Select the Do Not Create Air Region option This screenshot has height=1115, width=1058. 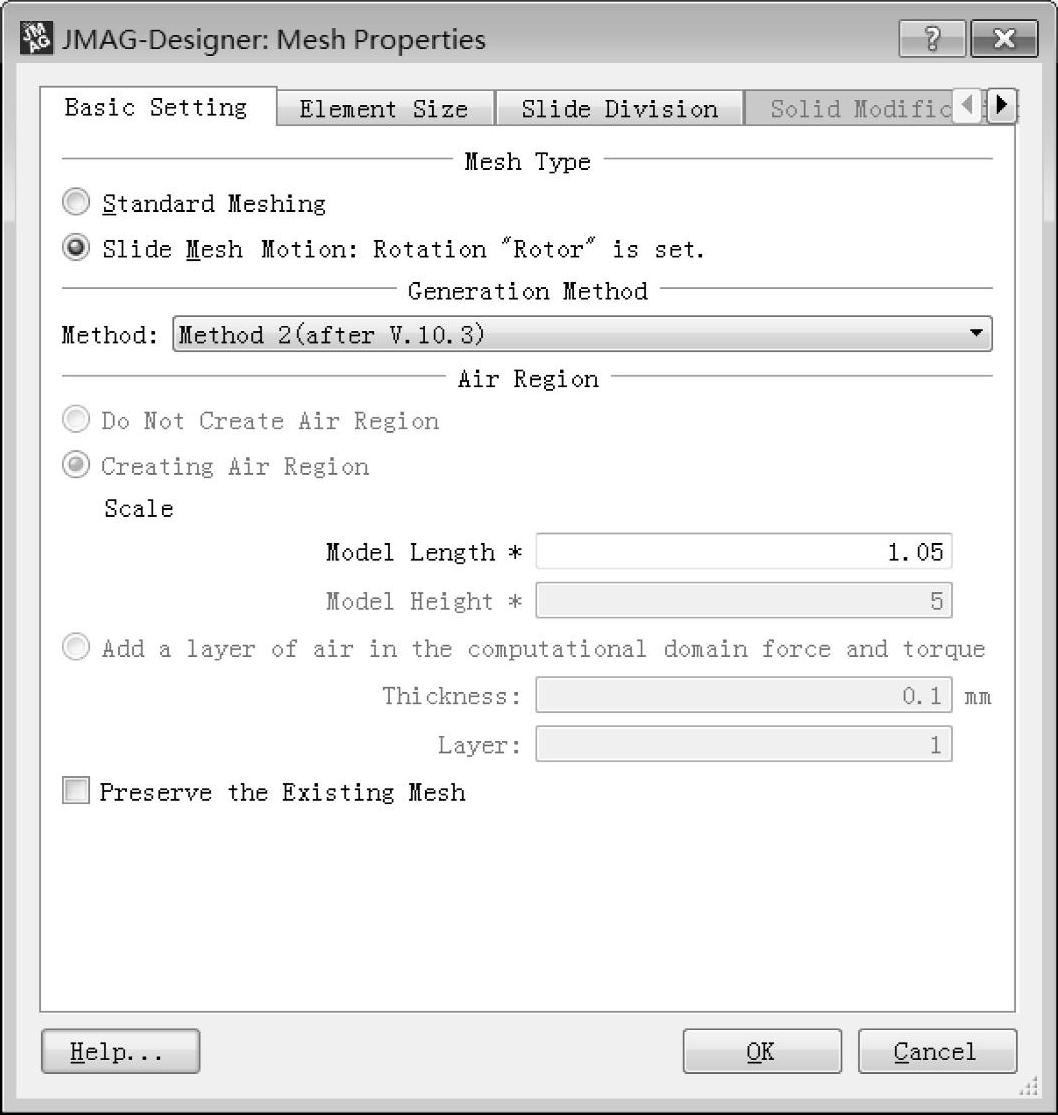click(x=76, y=420)
